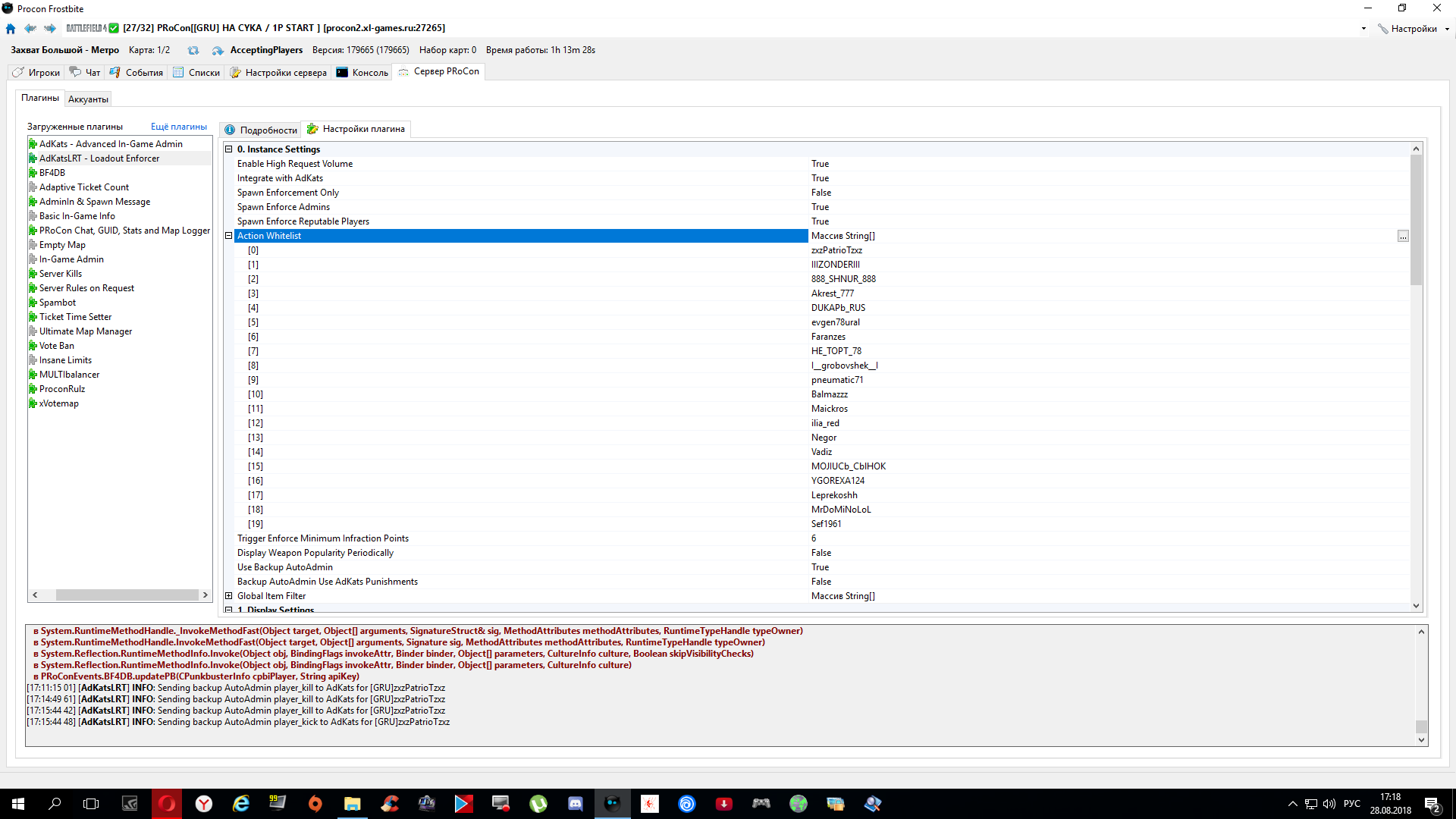Click the Use Backup AutoAdmin setting row
Image resolution: width=1456 pixels, height=819 pixels.
click(821, 567)
